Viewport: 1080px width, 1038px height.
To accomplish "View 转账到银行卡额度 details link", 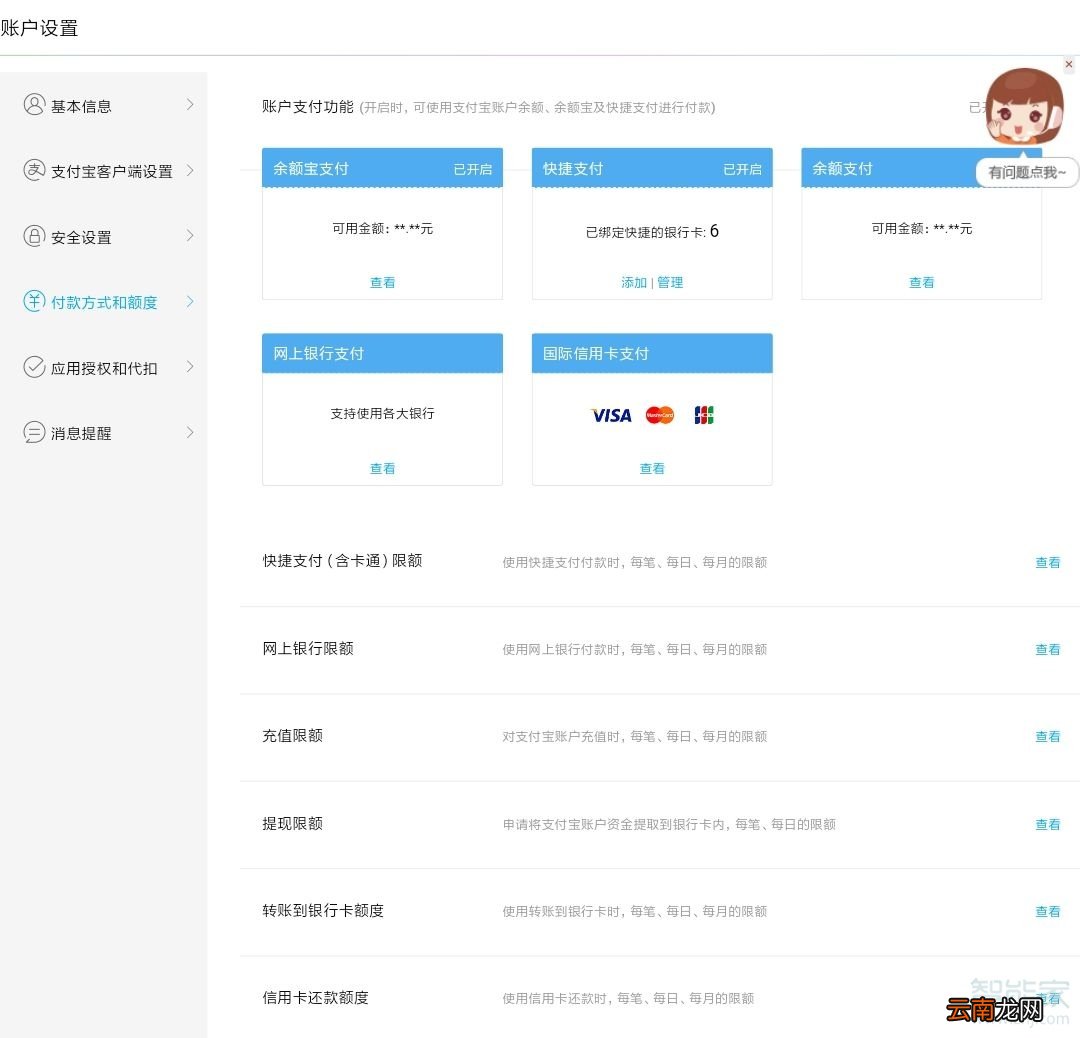I will pos(1048,911).
